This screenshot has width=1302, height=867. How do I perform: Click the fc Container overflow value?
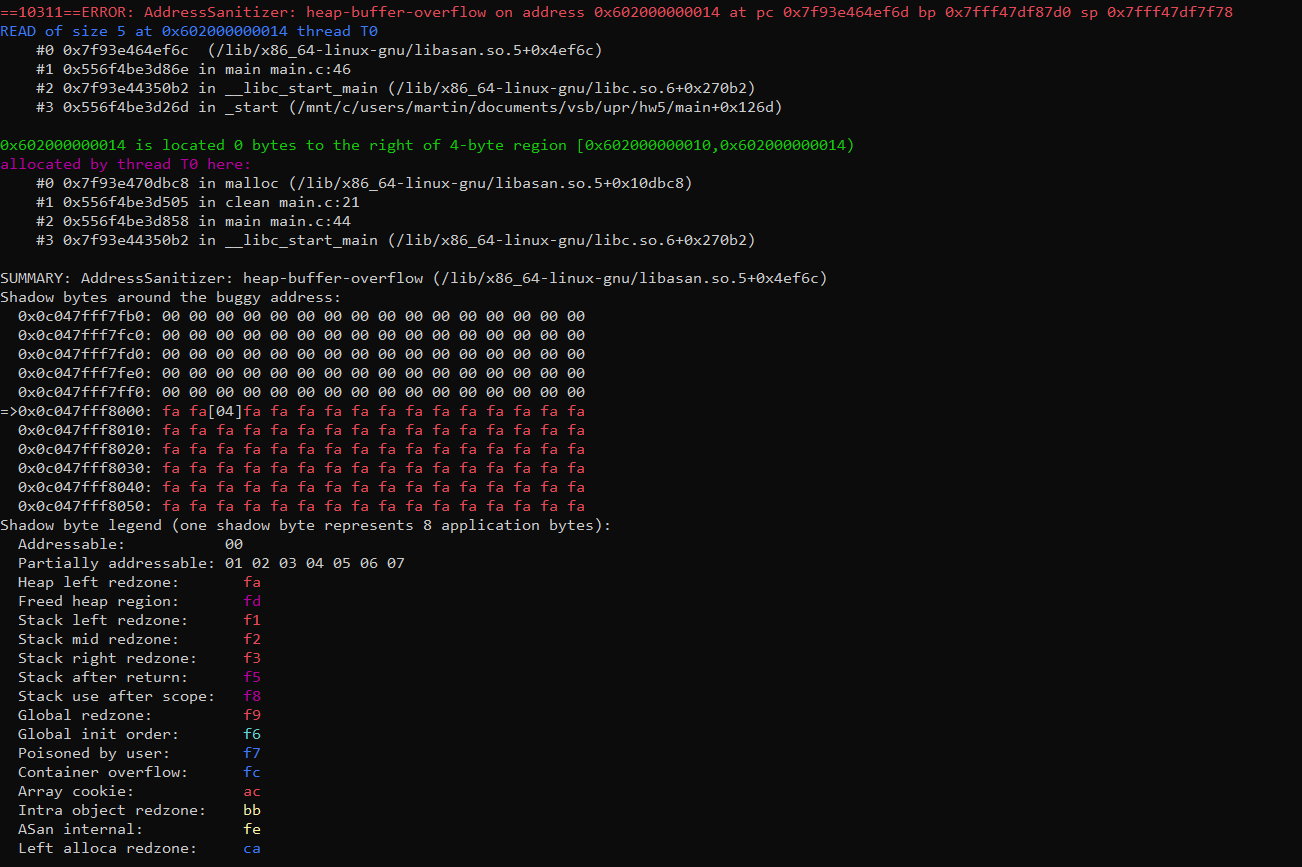[252, 772]
